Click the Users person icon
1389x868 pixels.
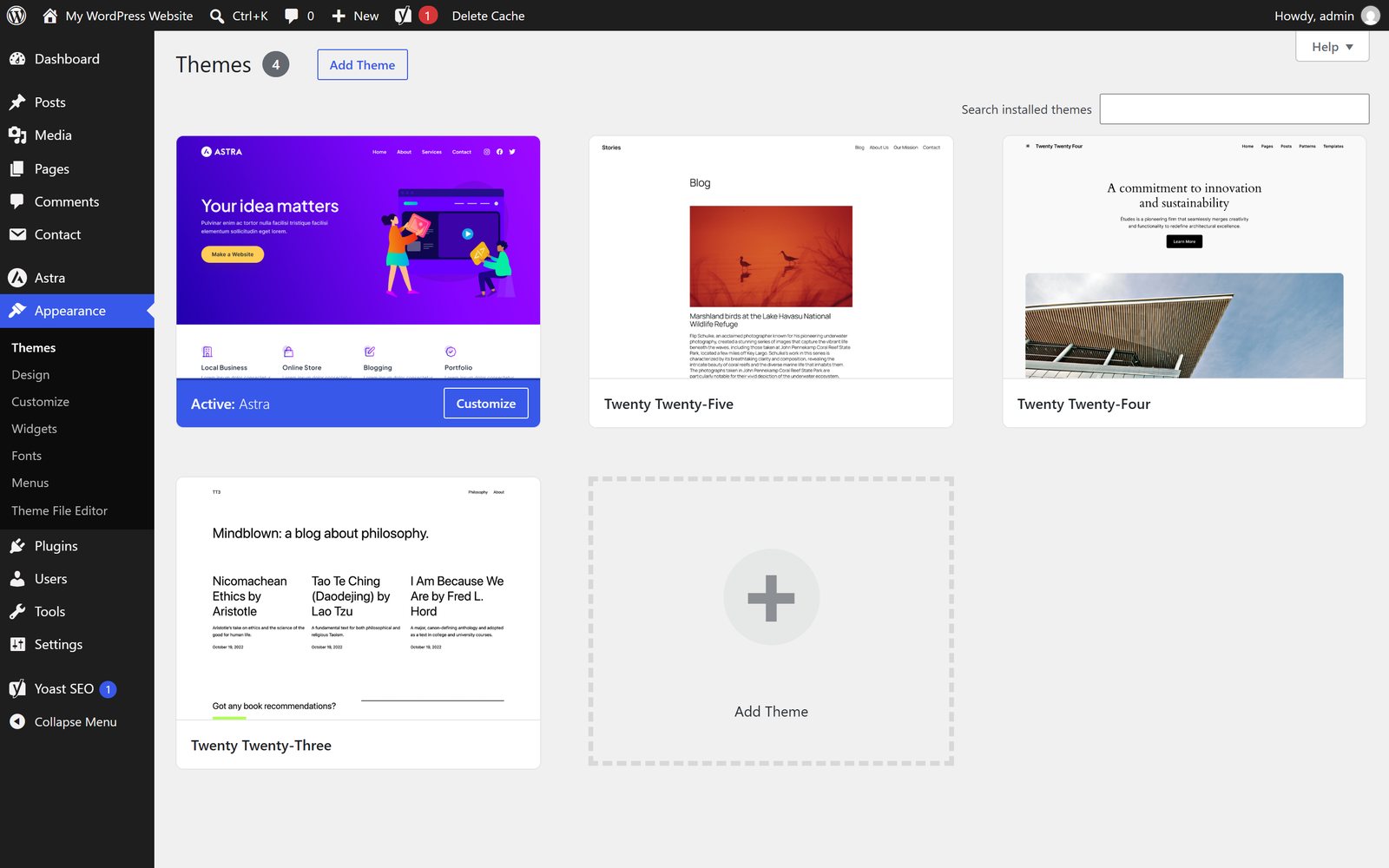[x=17, y=579]
